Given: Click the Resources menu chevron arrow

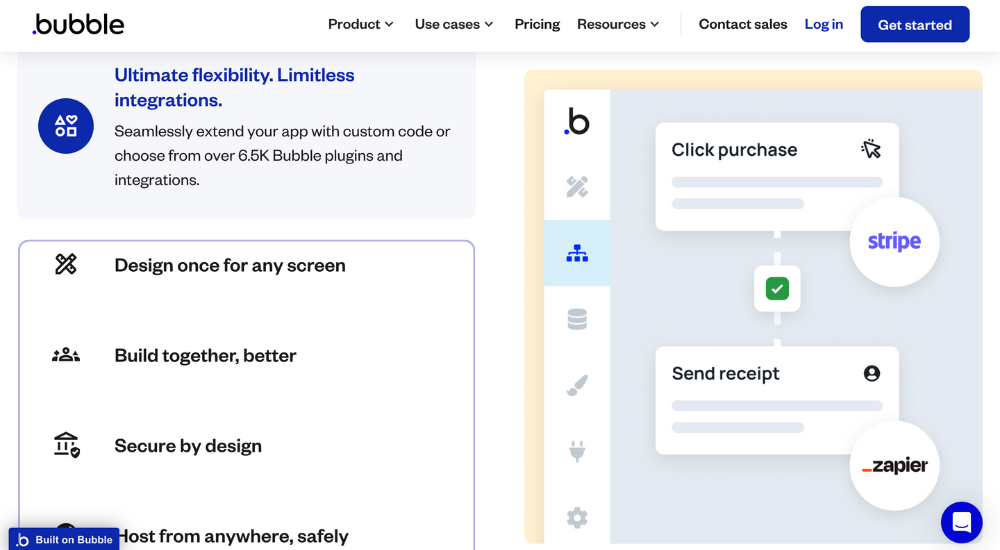Looking at the screenshot, I should [654, 24].
